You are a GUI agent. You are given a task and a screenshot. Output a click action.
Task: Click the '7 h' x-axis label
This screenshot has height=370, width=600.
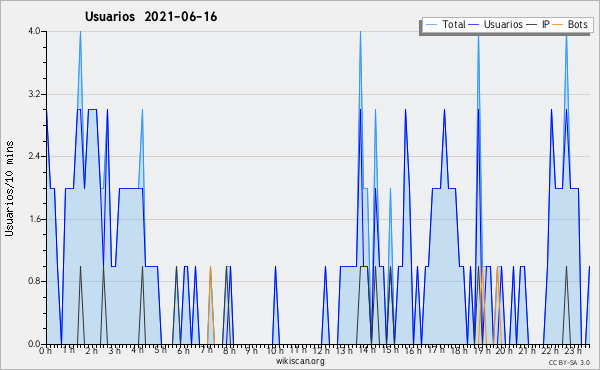(206, 350)
